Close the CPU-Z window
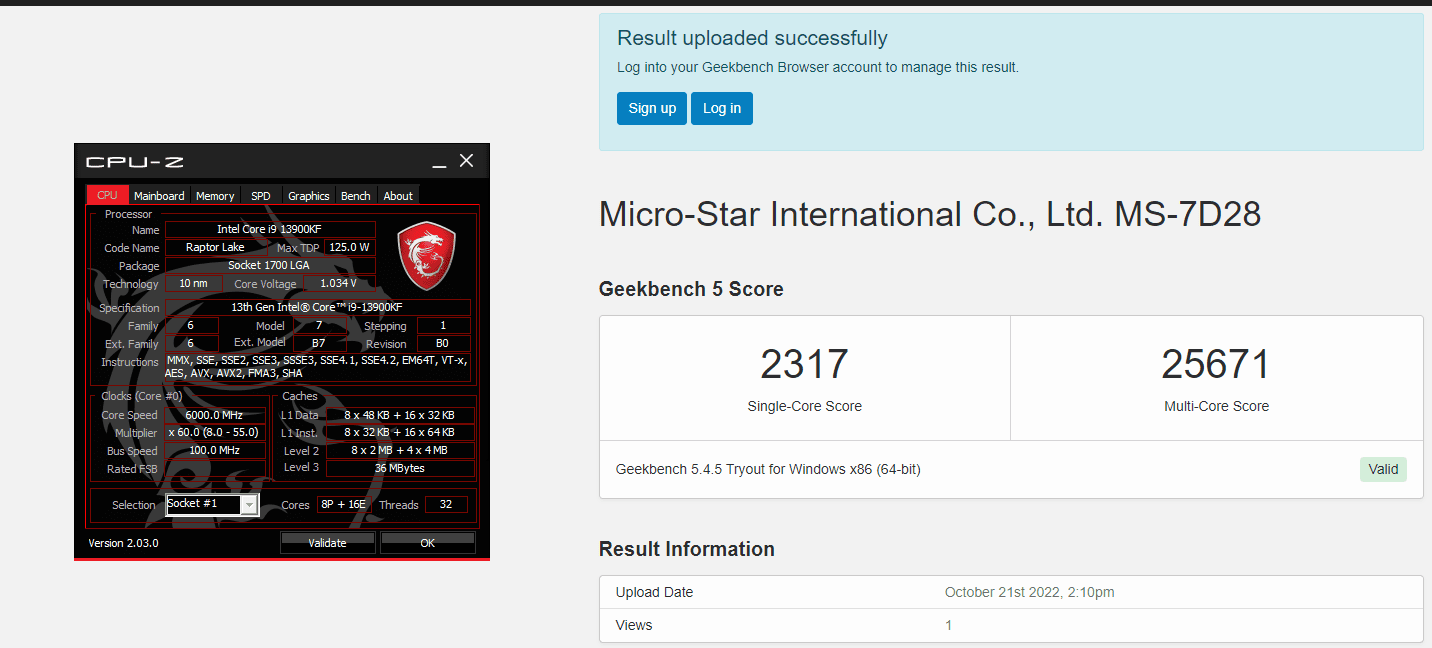The image size is (1432, 648). coord(467,161)
